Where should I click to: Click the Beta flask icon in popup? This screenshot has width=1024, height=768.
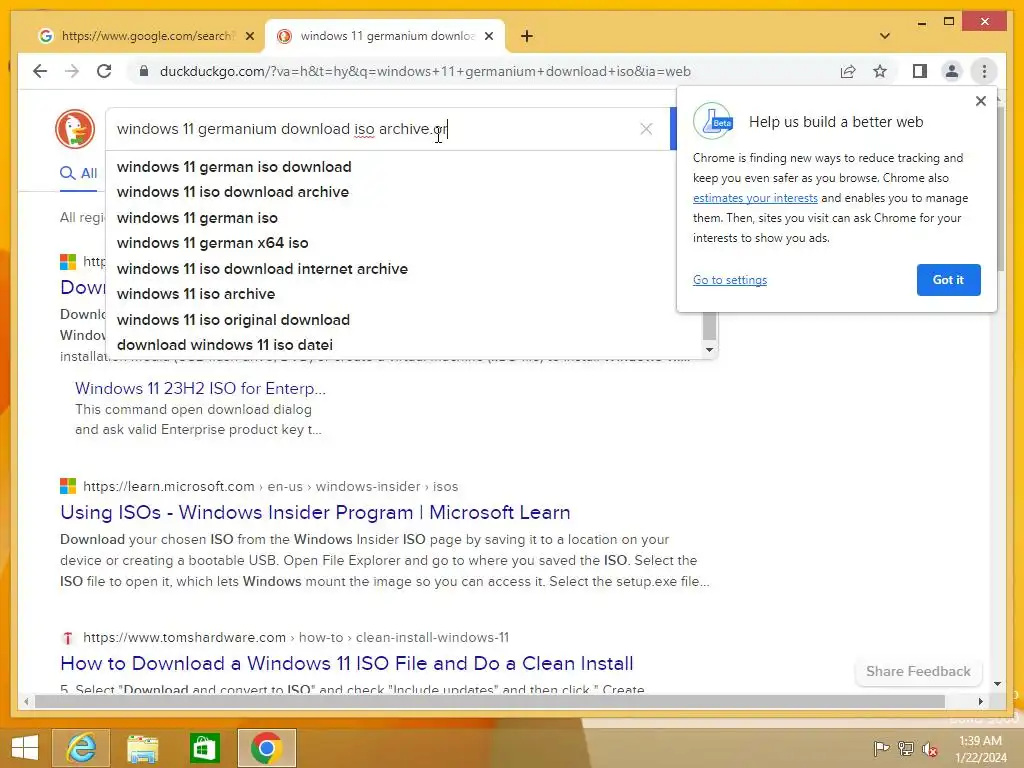pyautogui.click(x=713, y=121)
